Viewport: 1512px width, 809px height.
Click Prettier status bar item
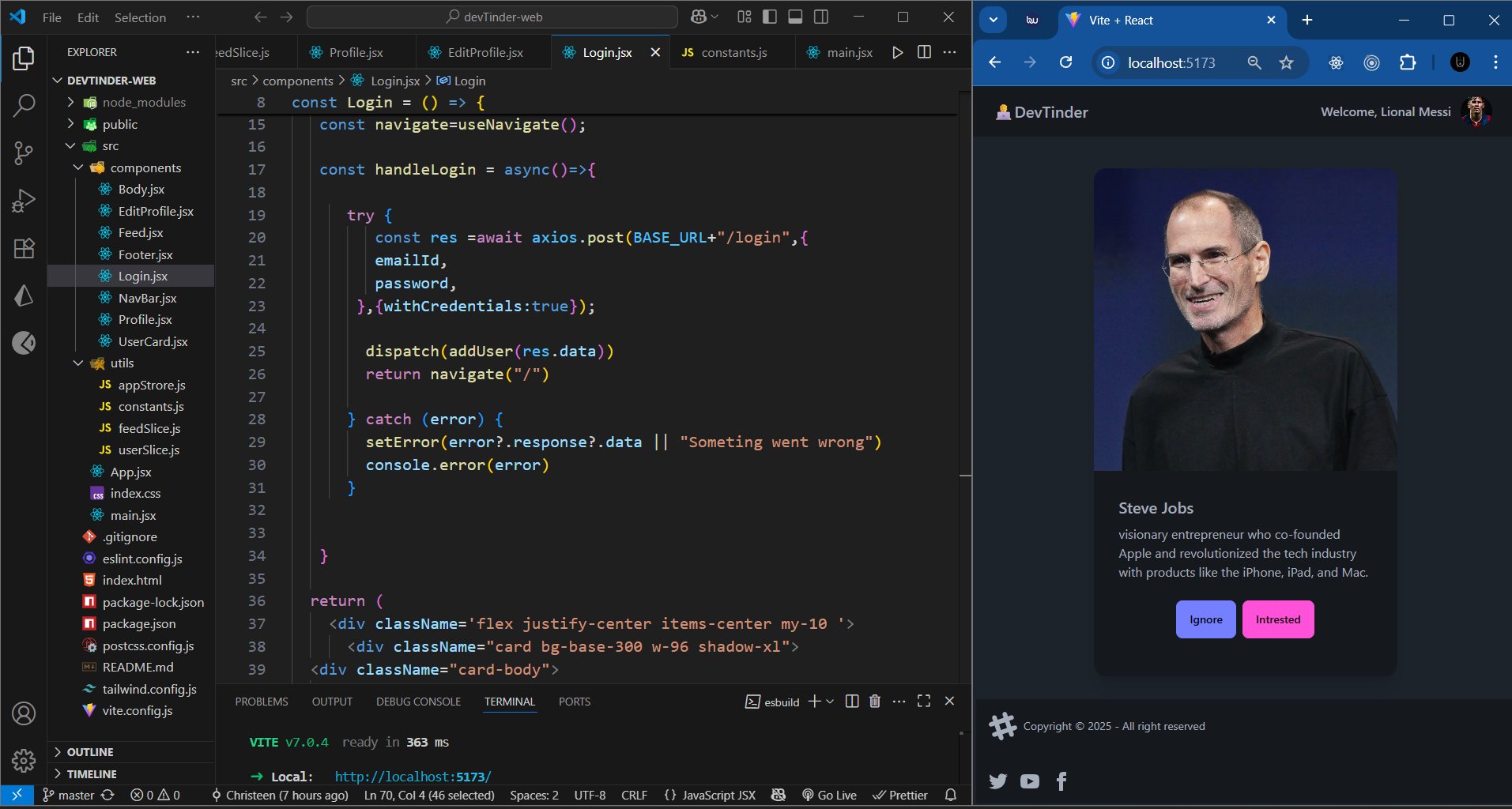[900, 795]
